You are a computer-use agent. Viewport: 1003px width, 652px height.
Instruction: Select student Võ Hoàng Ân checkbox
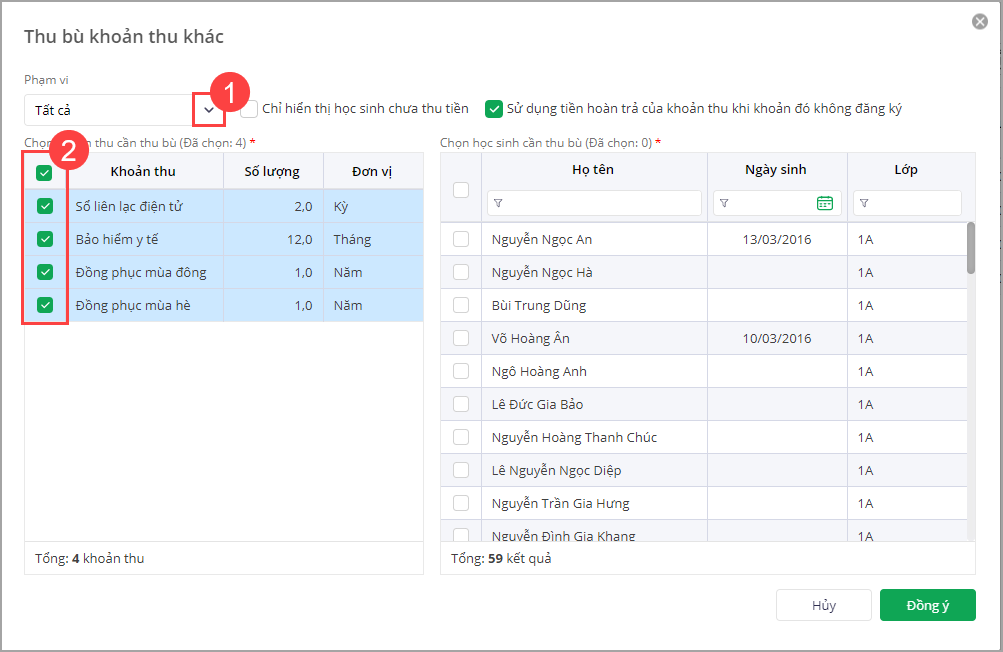461,338
